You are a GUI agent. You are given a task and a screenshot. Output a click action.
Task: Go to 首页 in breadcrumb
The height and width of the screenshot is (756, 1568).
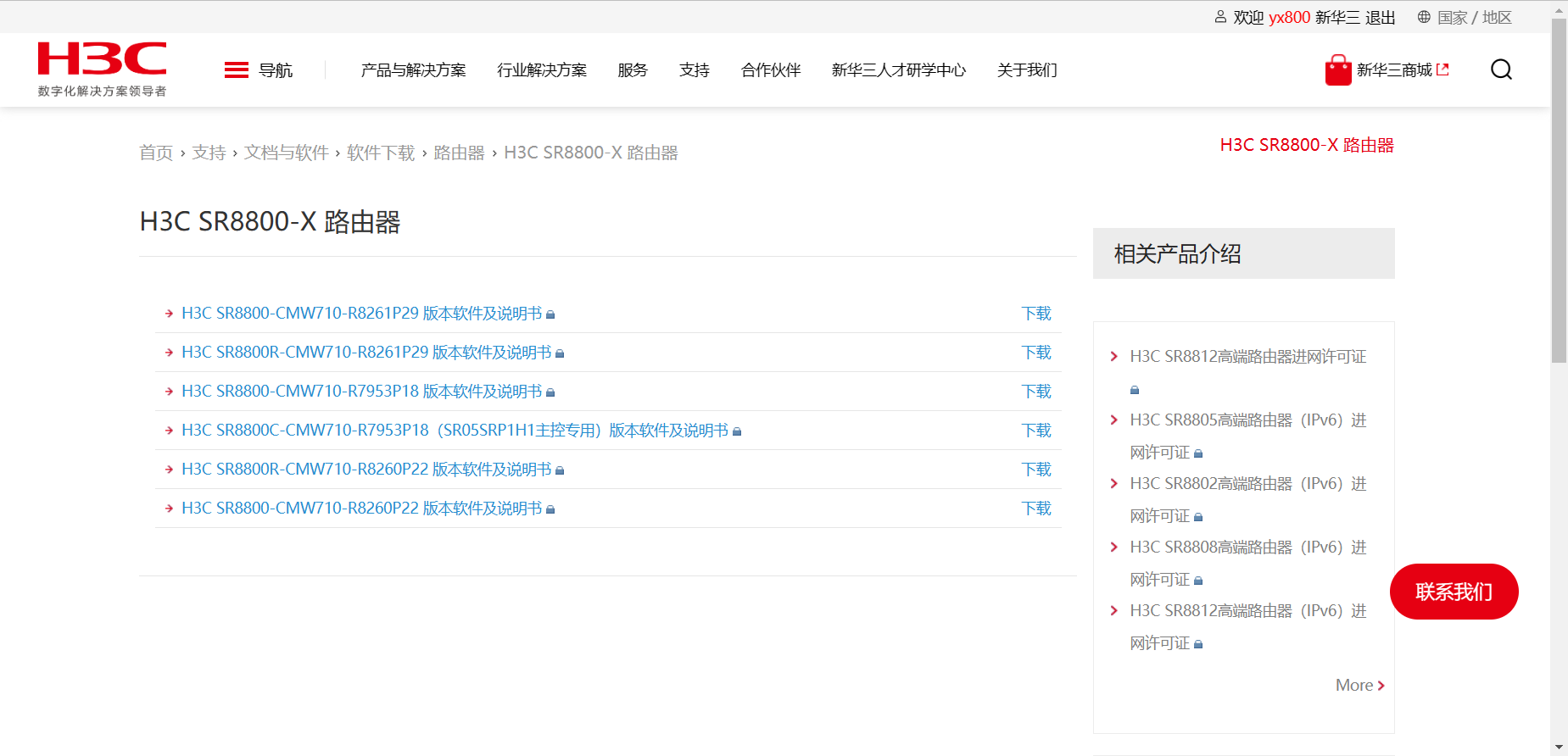coord(156,153)
